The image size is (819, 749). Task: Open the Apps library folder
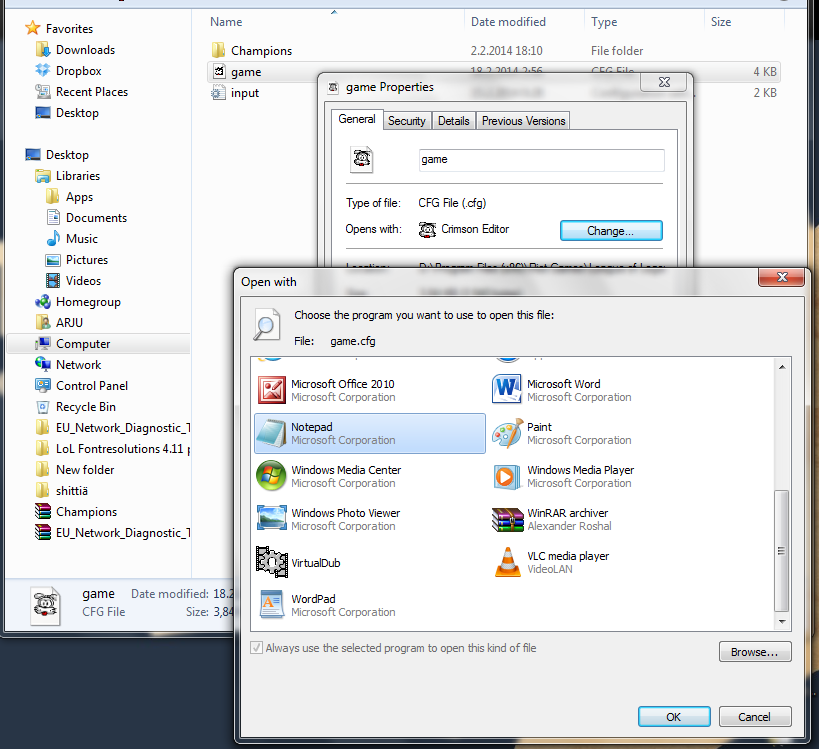point(79,197)
